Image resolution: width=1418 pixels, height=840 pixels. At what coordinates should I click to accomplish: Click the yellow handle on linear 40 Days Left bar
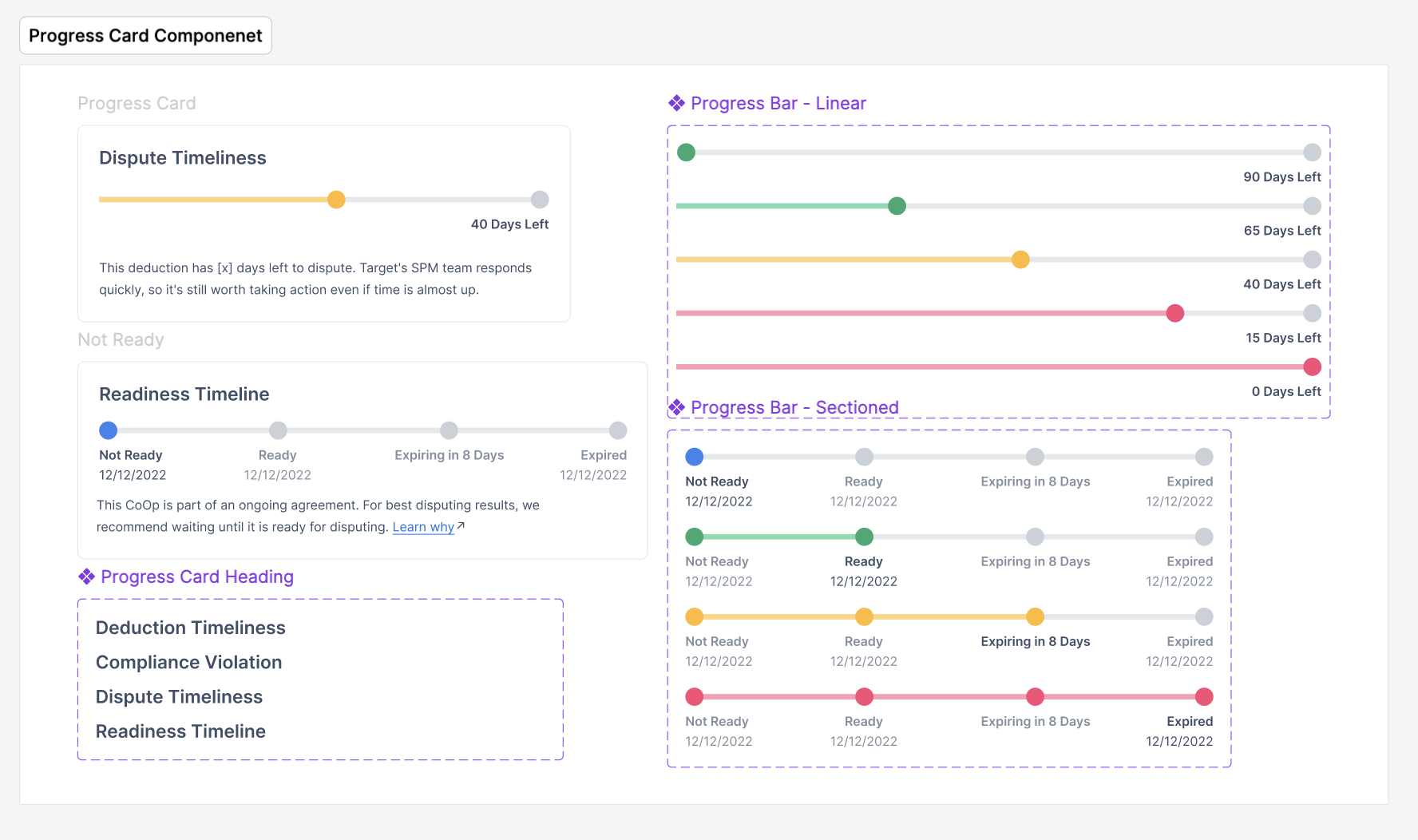(1020, 260)
